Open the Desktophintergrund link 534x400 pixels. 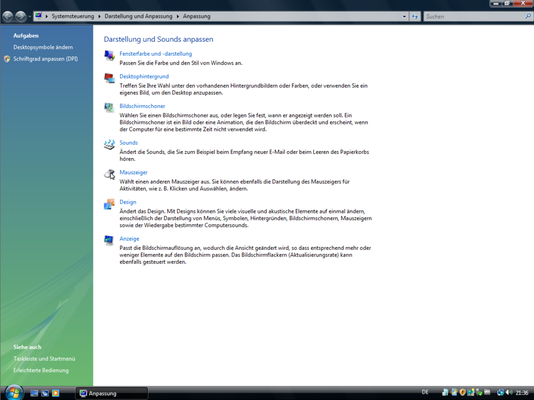pos(144,77)
